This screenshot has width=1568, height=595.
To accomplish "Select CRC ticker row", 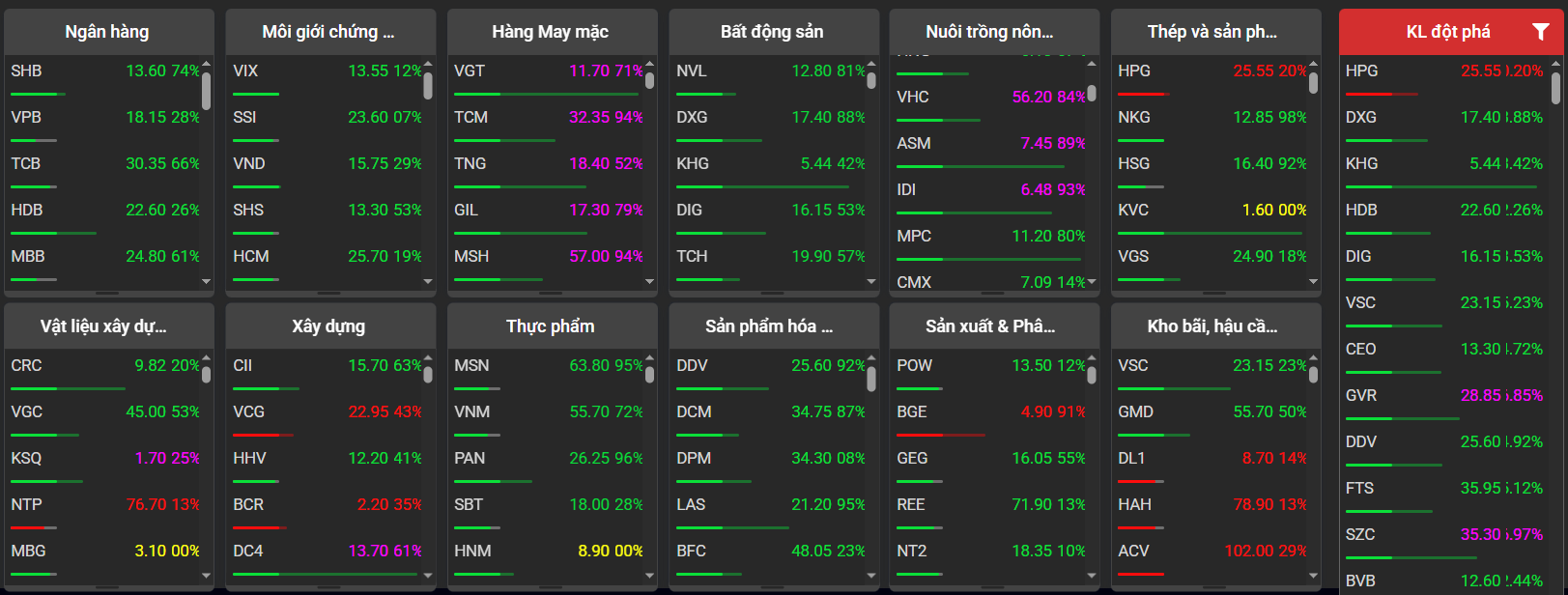I will [x=103, y=372].
